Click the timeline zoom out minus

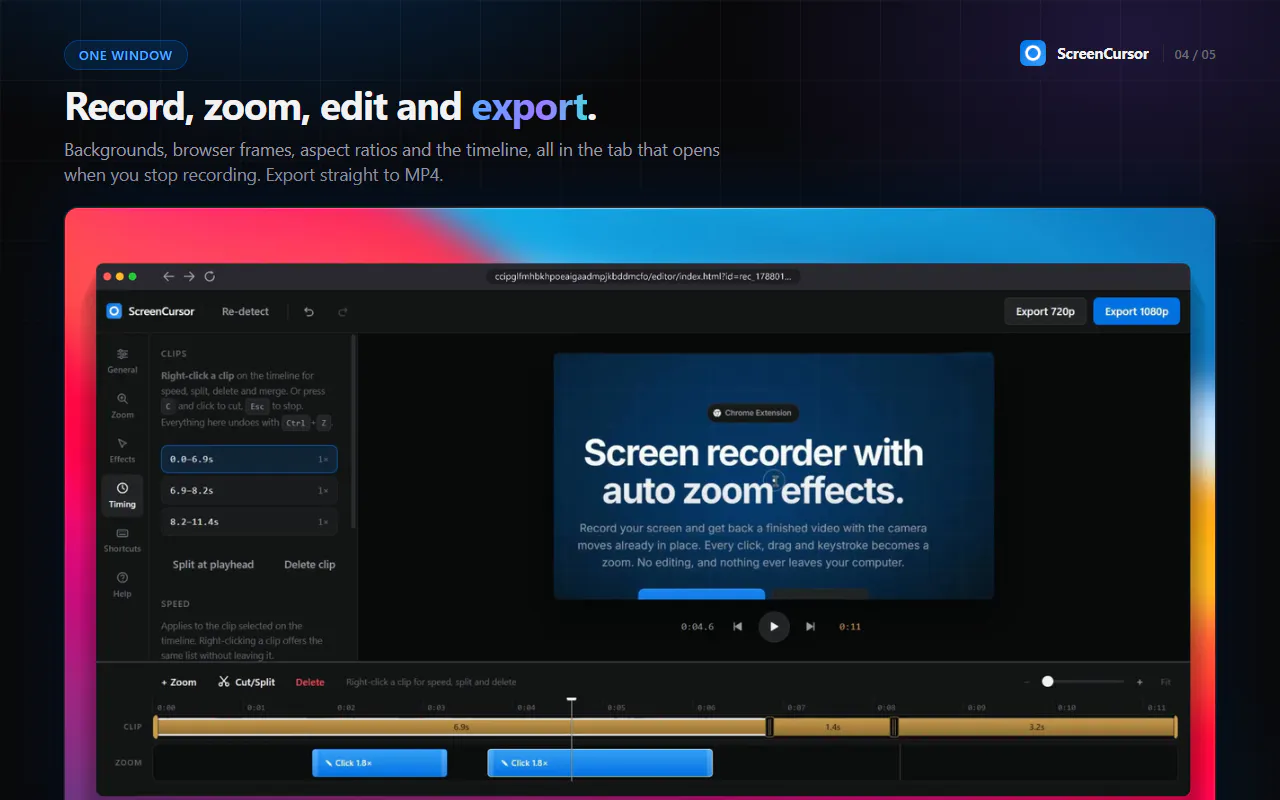coord(1026,682)
